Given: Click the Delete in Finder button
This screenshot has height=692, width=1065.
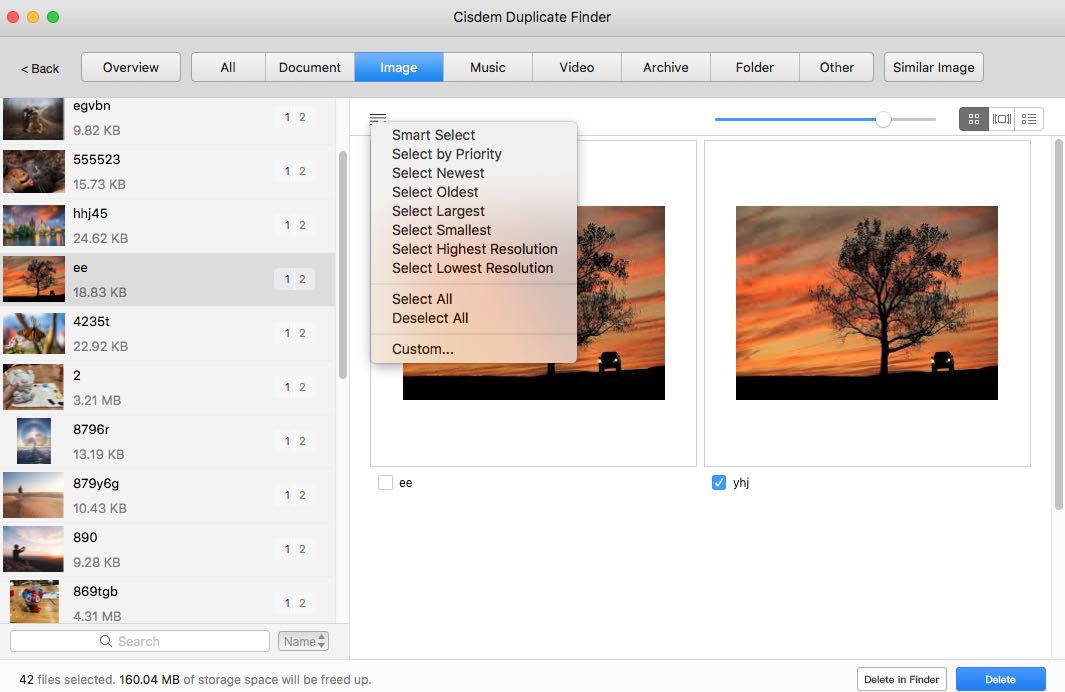Looking at the screenshot, I should (x=901, y=679).
